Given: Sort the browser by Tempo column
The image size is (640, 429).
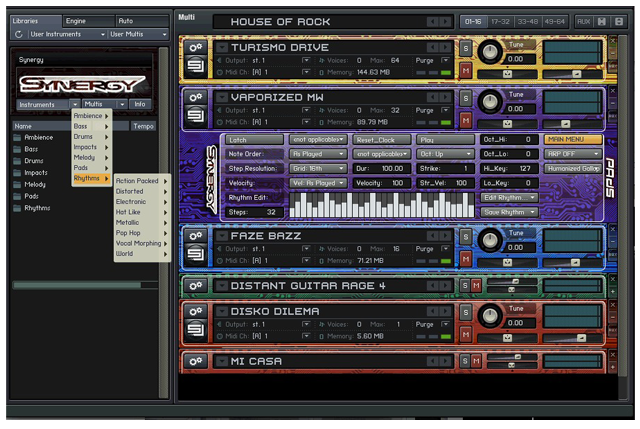Looking at the screenshot, I should [143, 126].
